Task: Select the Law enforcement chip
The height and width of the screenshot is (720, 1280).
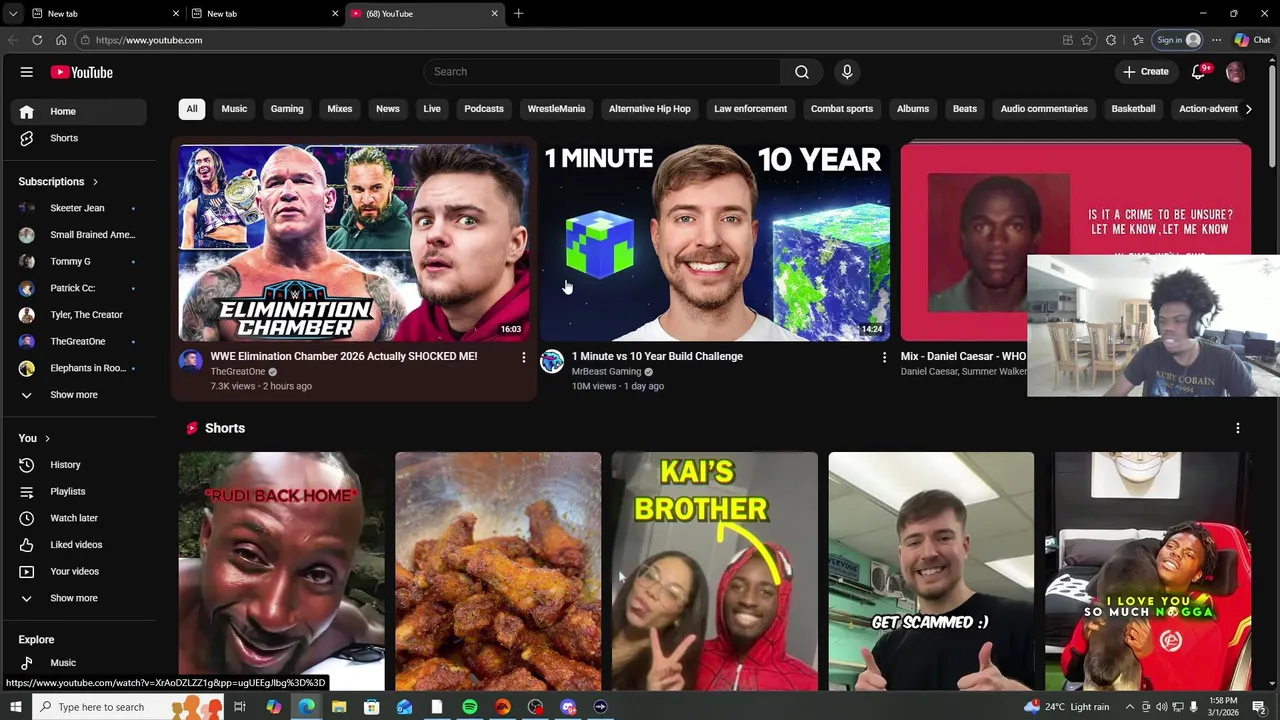Action: 751,109
